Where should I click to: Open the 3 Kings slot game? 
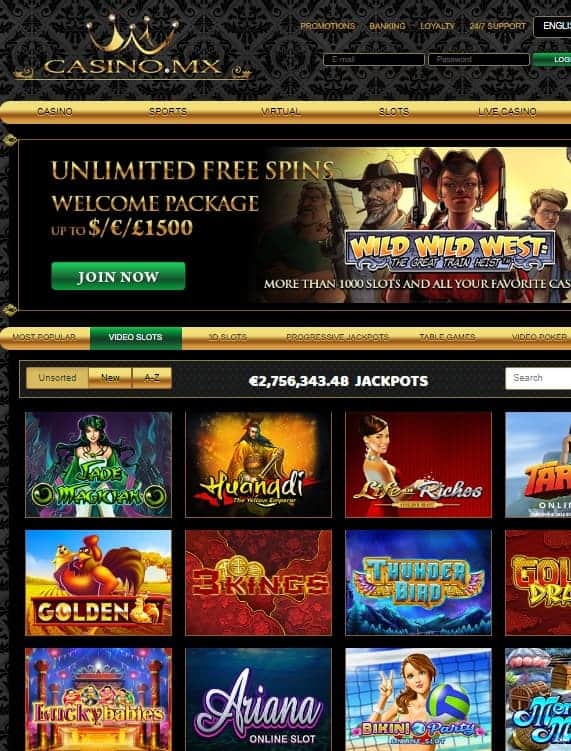[x=258, y=582]
